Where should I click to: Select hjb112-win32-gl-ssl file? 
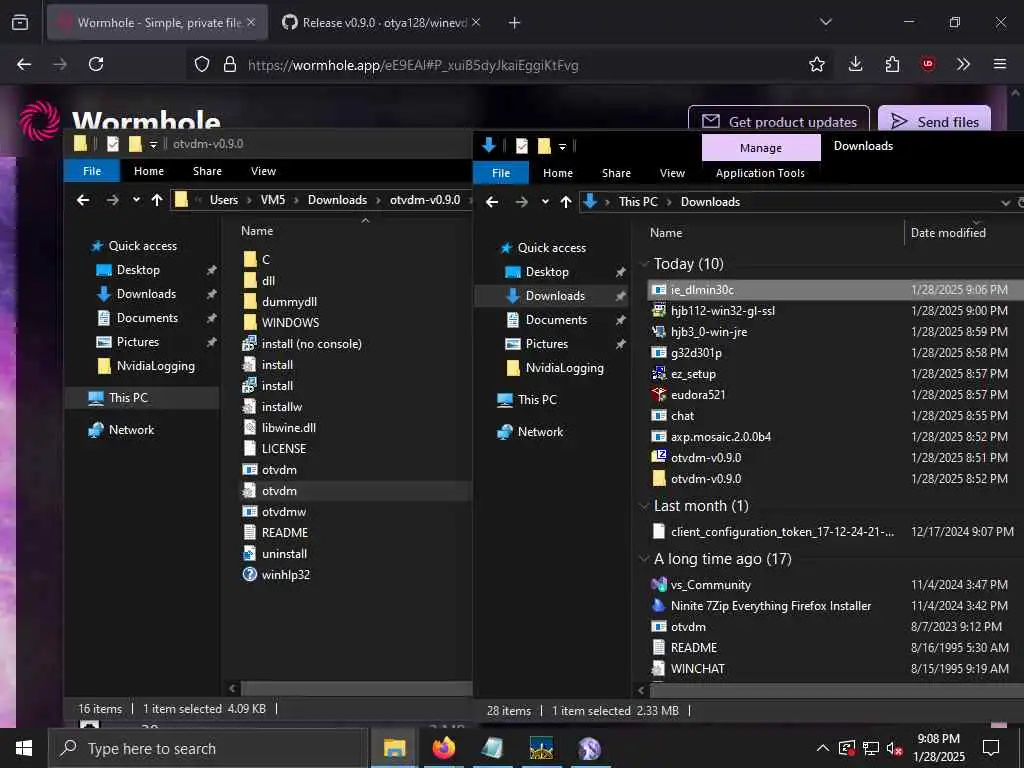point(723,311)
